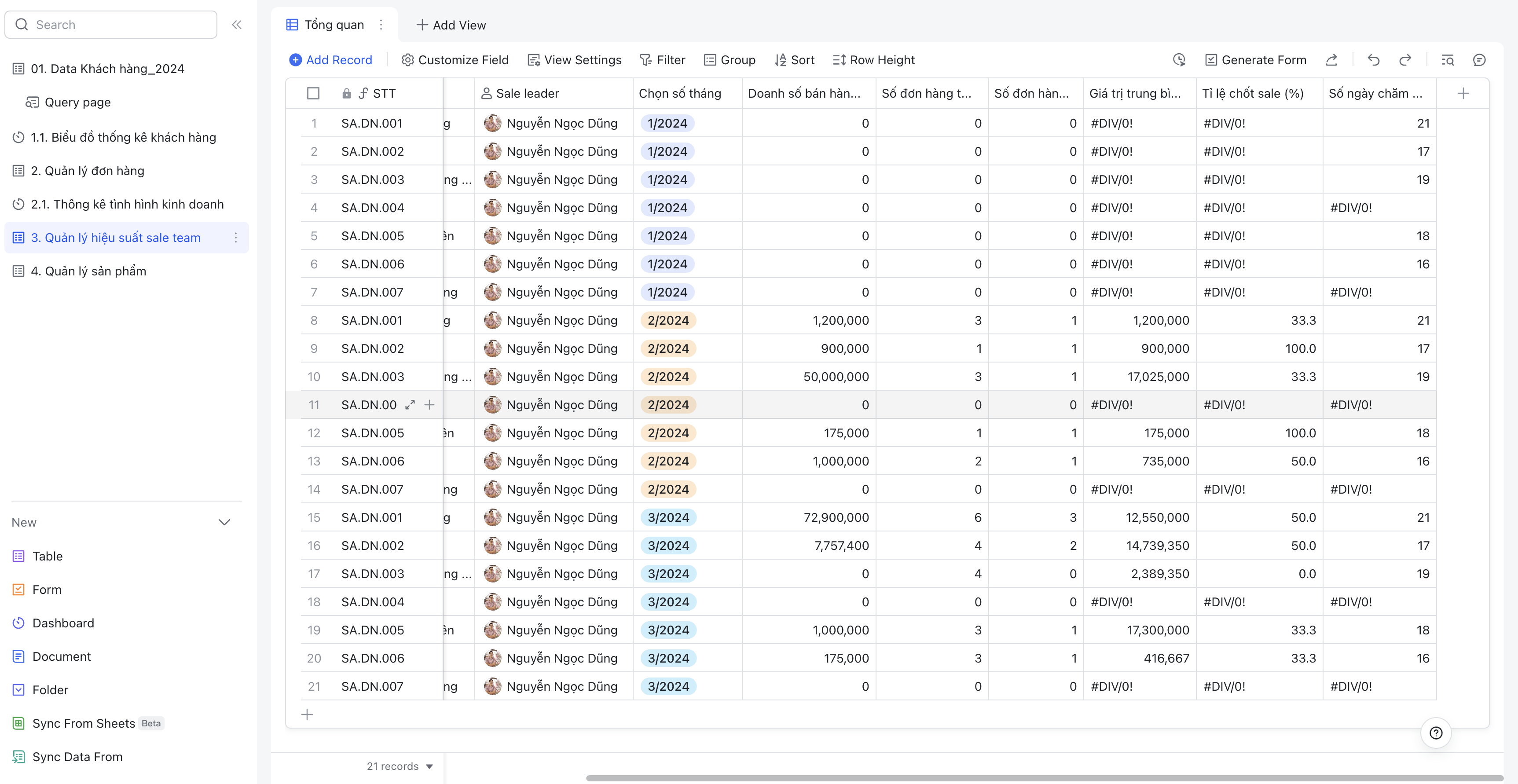This screenshot has width=1518, height=784.
Task: Open 2.1. Thống kê tình hình kinh doanh
Action: [127, 205]
